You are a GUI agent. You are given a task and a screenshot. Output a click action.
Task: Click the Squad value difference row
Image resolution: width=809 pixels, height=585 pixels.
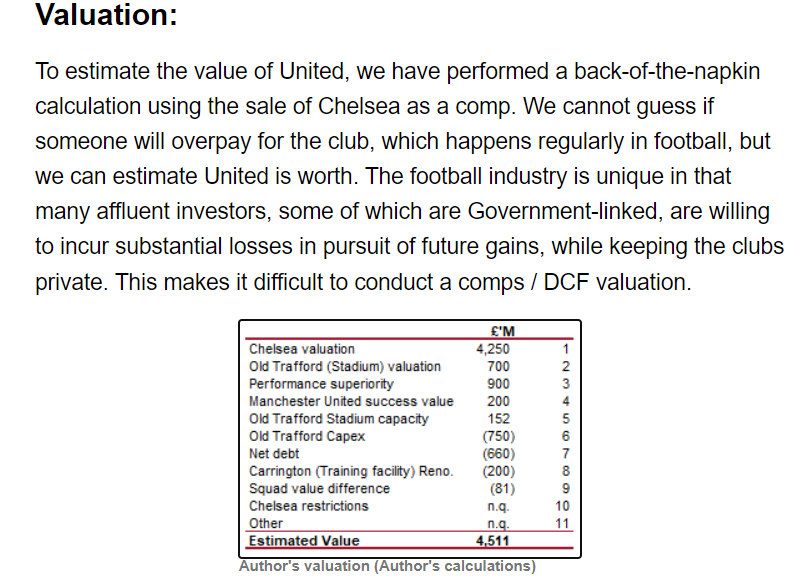pos(410,489)
